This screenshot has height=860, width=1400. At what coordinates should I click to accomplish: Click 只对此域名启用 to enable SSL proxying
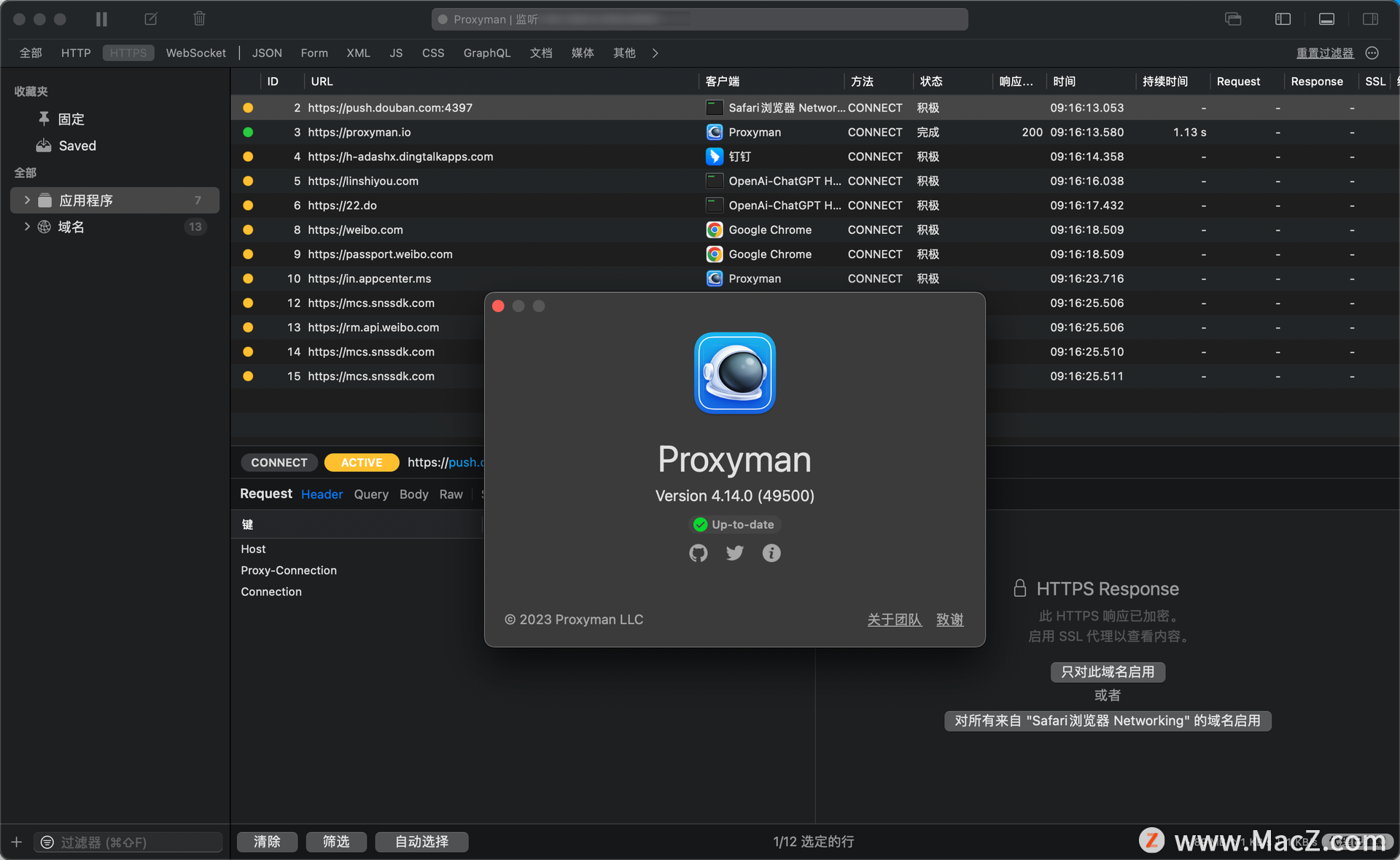1107,672
